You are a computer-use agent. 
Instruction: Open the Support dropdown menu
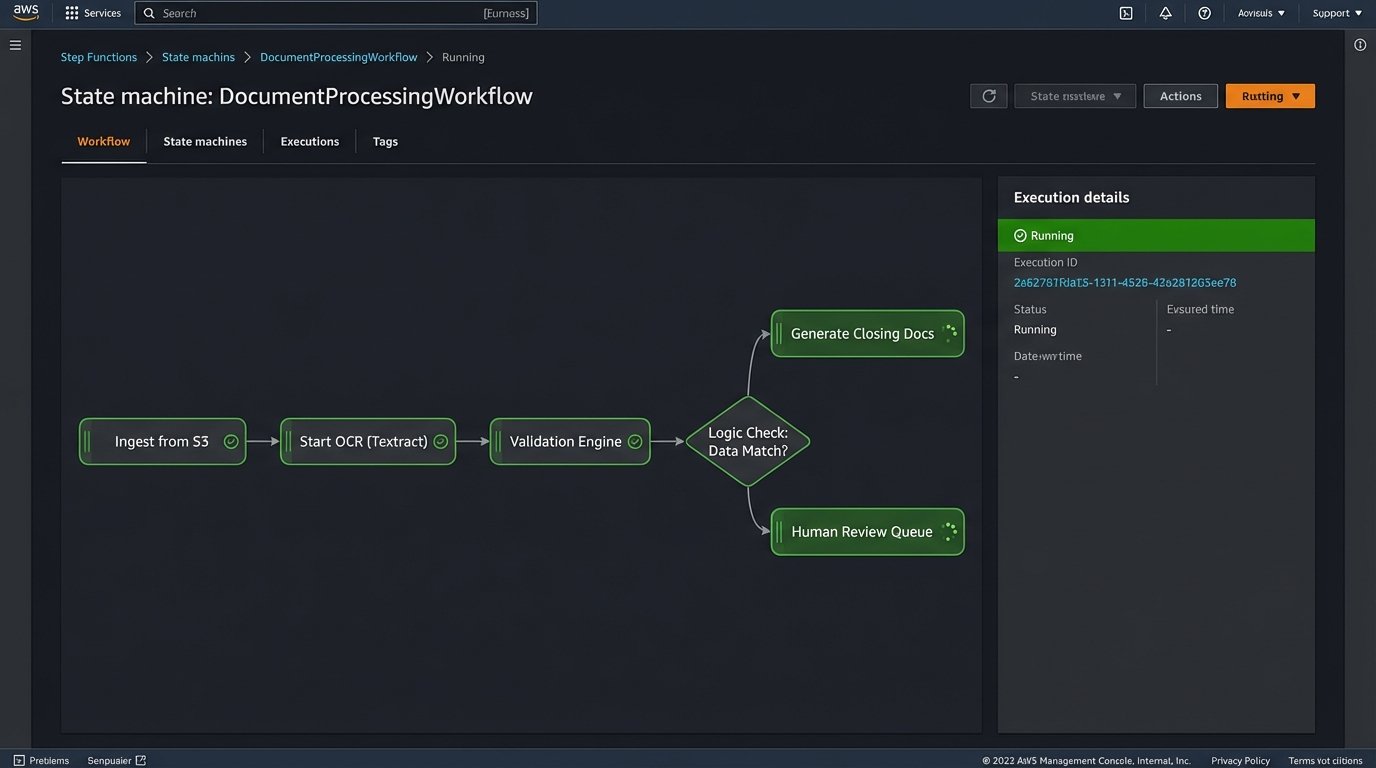1336,12
